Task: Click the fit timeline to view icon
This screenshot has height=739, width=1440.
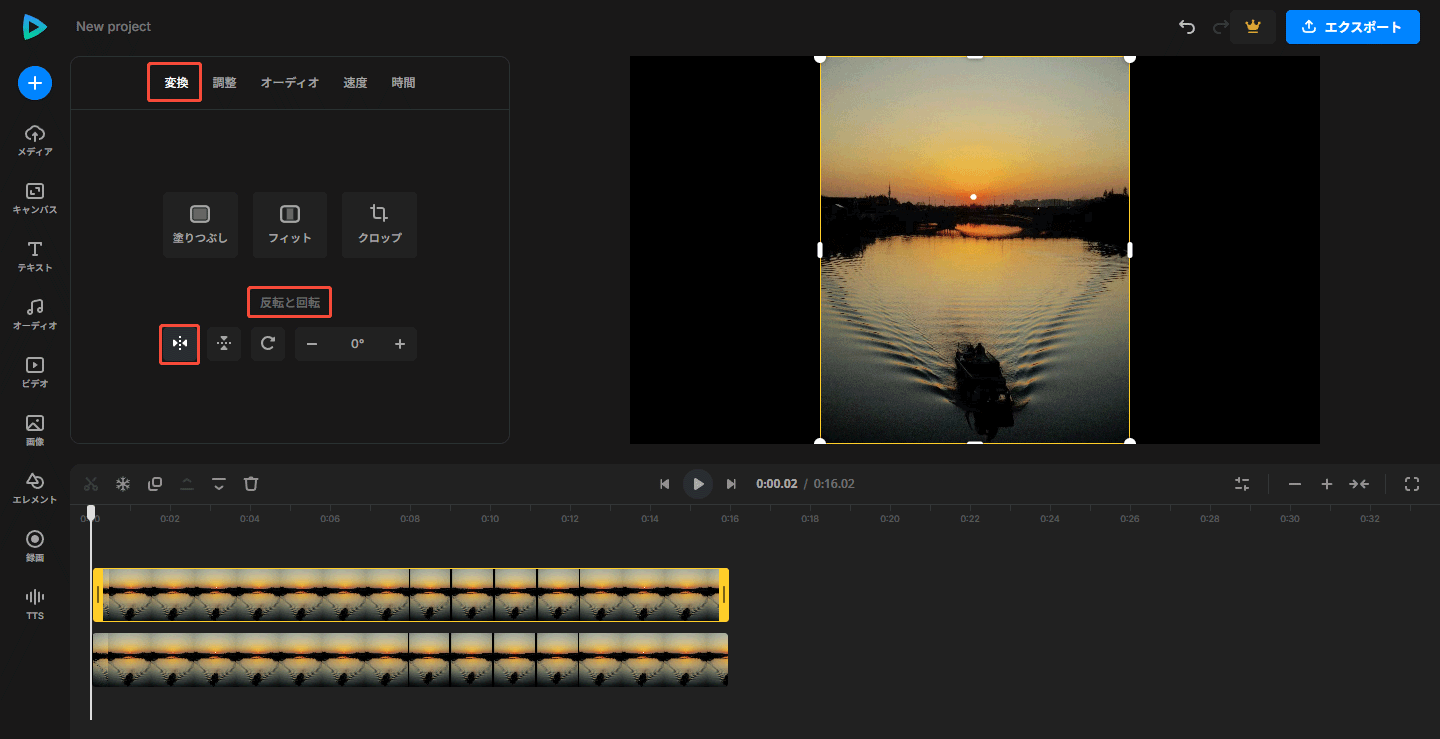Action: pyautogui.click(x=1359, y=484)
